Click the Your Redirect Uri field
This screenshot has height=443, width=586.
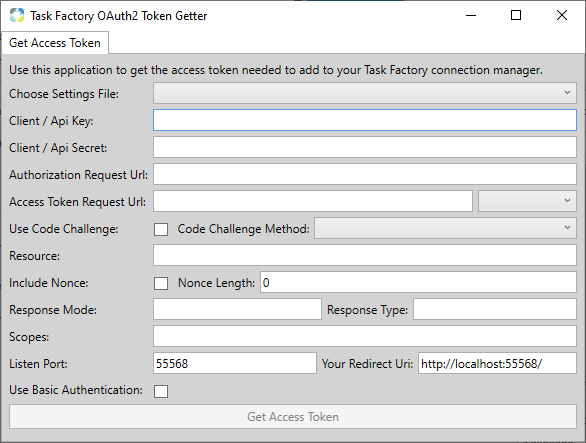click(x=497, y=363)
